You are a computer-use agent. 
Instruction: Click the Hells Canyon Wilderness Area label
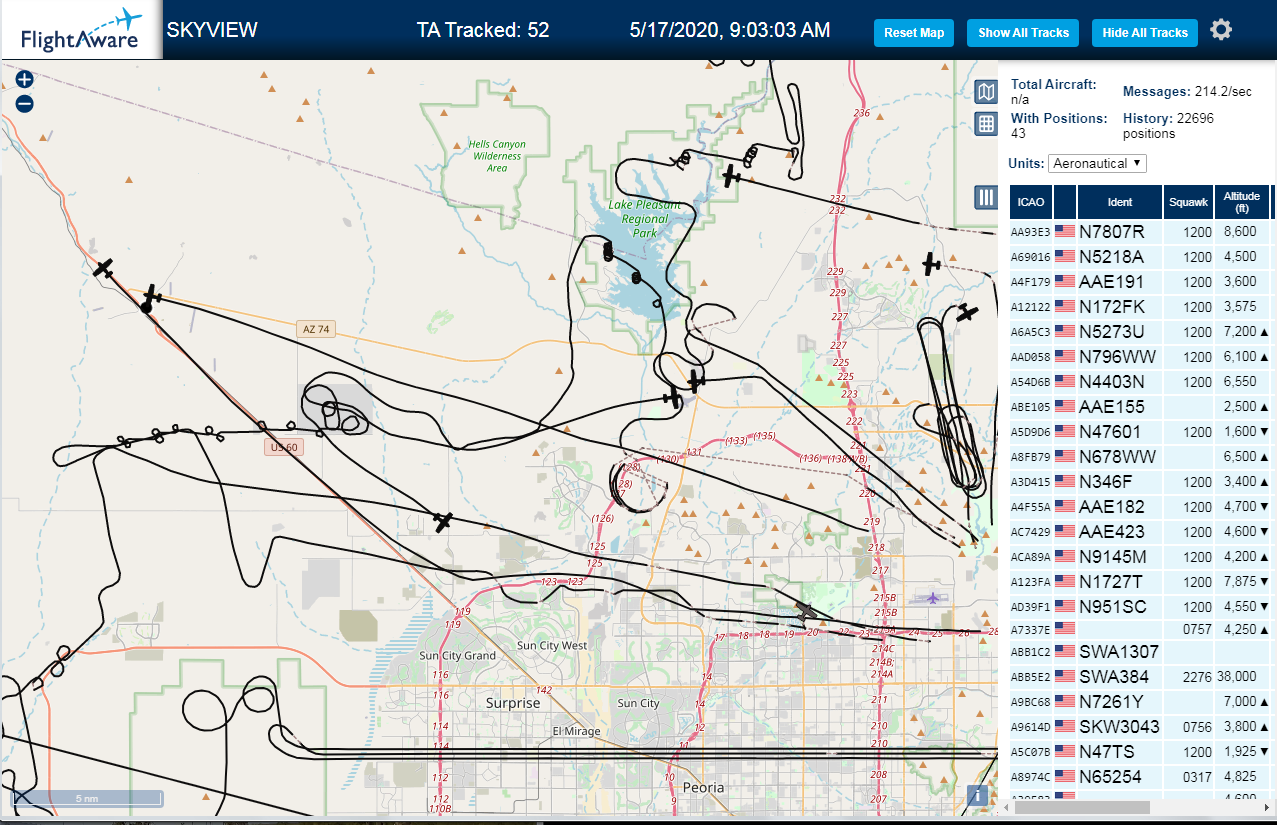(x=497, y=156)
